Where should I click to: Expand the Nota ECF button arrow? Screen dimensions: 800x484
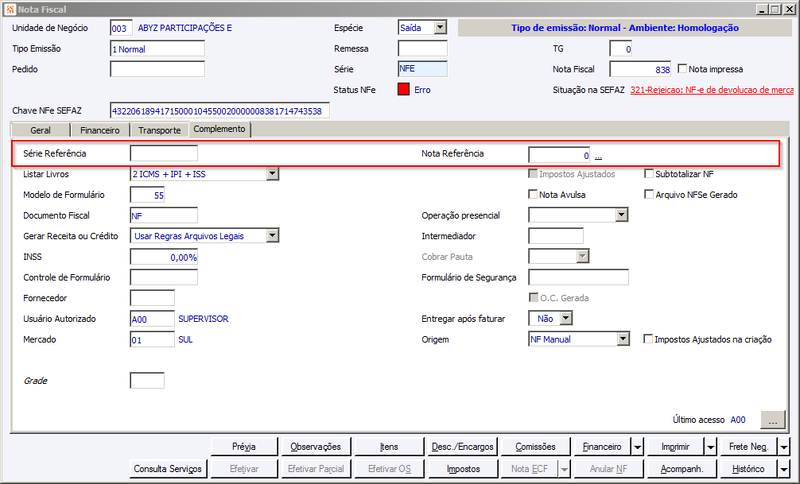pos(564,469)
